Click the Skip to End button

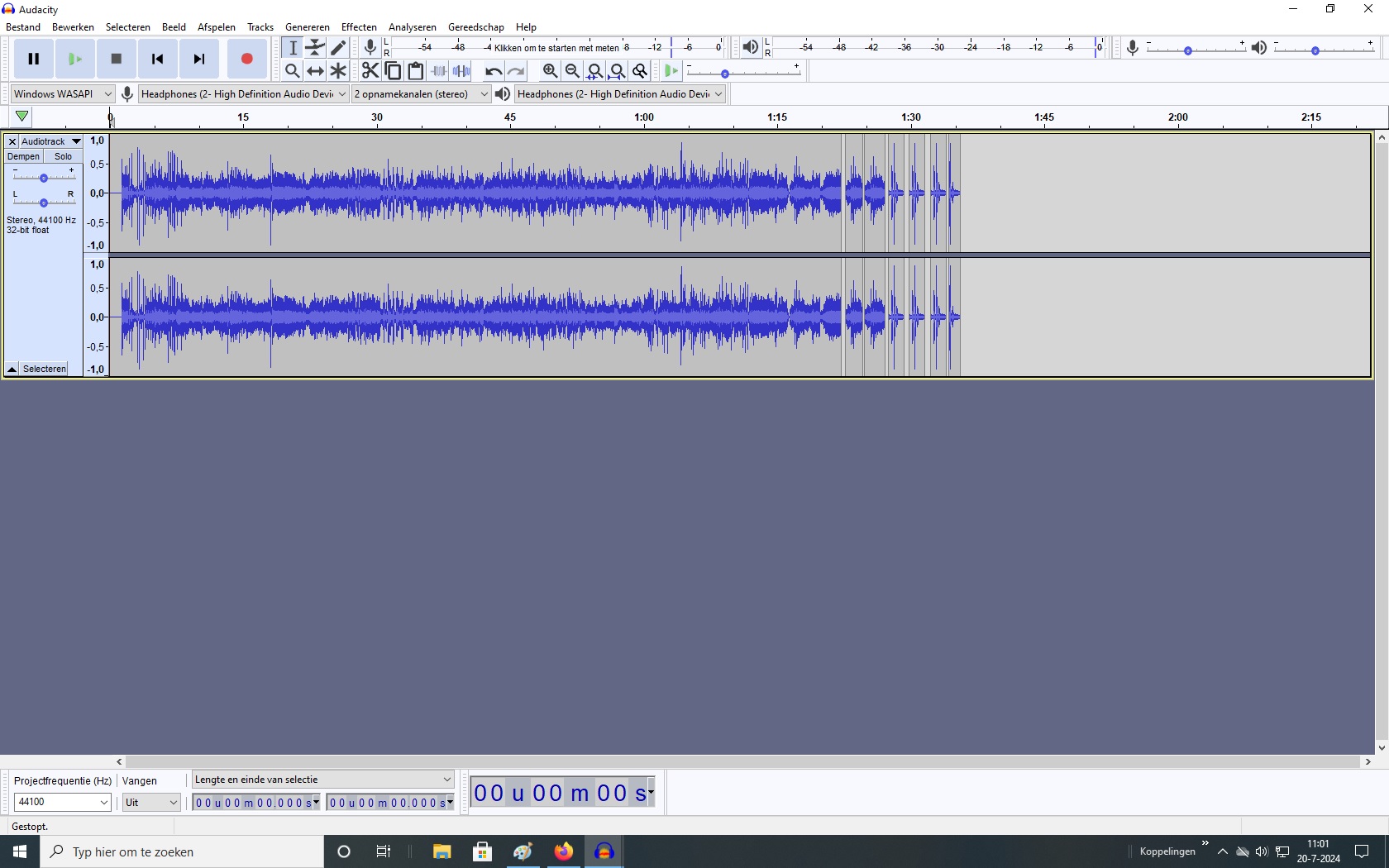pyautogui.click(x=199, y=59)
